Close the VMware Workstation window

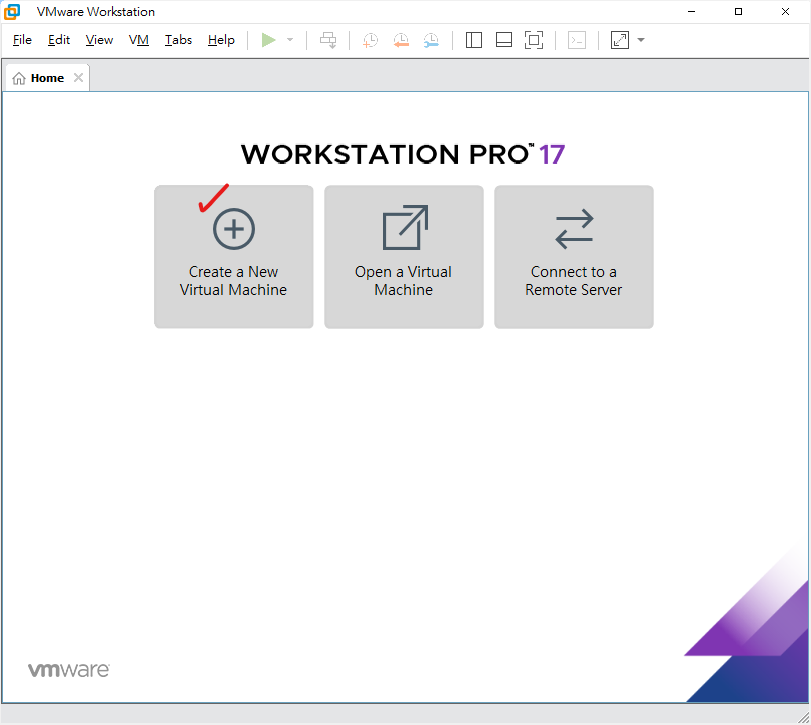(x=785, y=11)
